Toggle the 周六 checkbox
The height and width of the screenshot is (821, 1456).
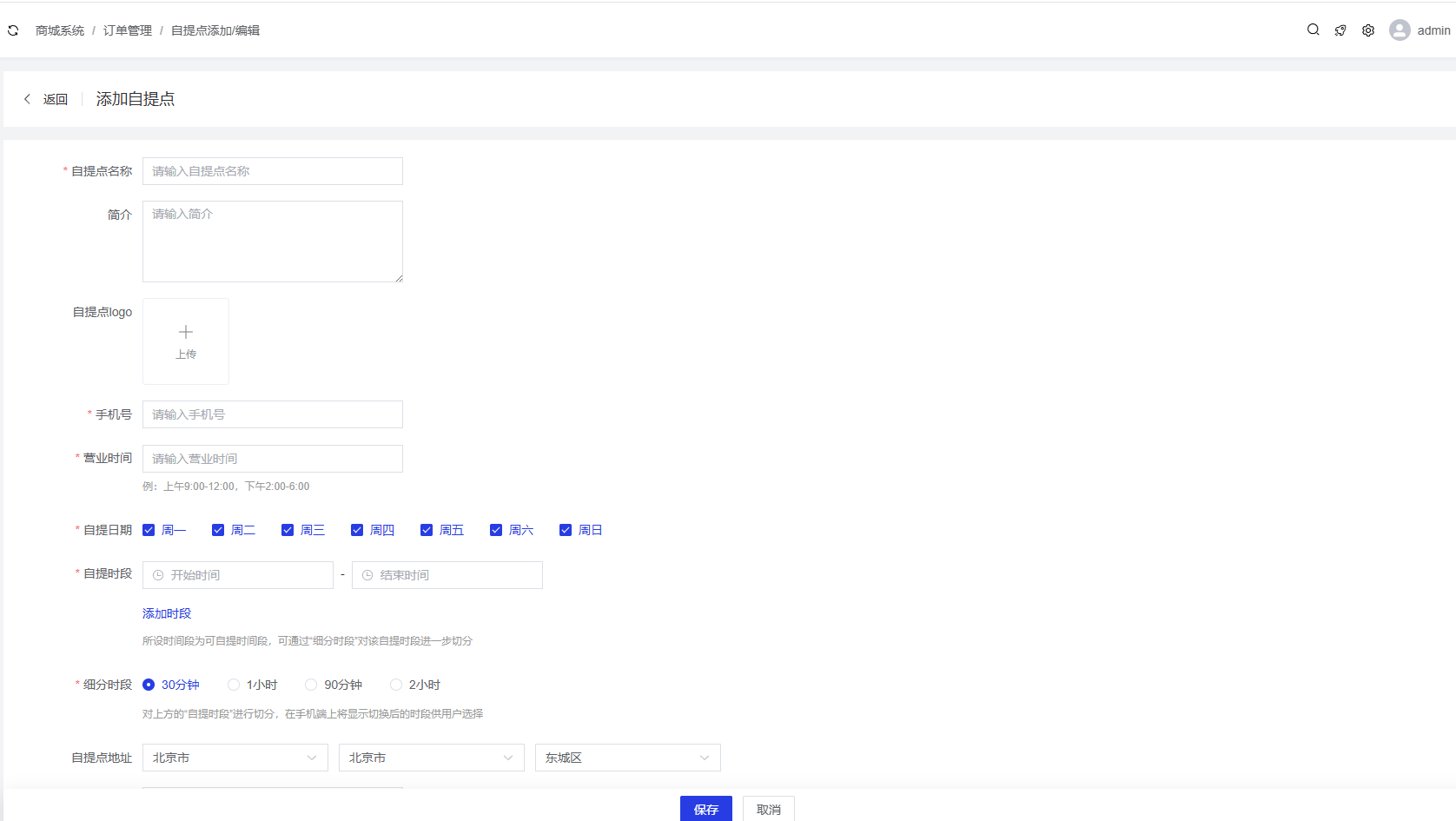(496, 530)
